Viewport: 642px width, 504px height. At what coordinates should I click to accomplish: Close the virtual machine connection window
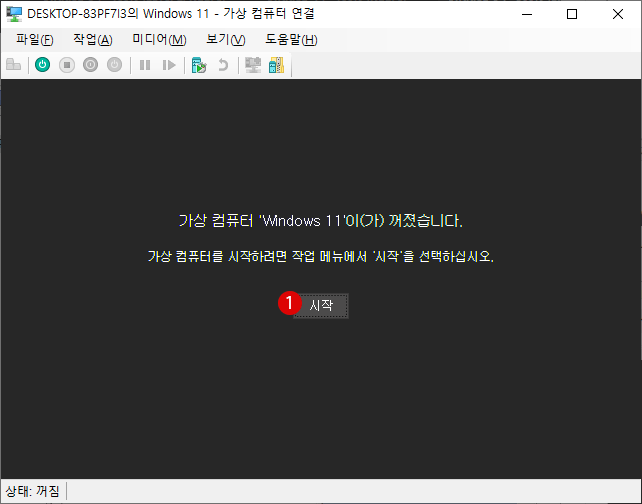[618, 14]
